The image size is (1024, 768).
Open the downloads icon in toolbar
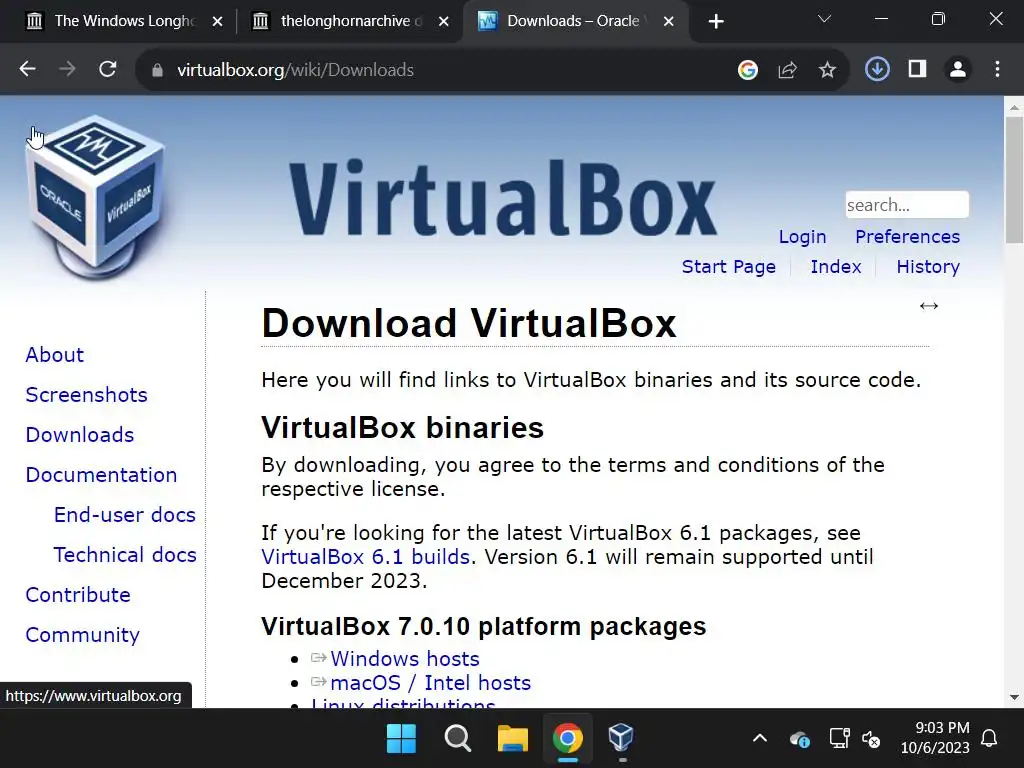click(877, 69)
